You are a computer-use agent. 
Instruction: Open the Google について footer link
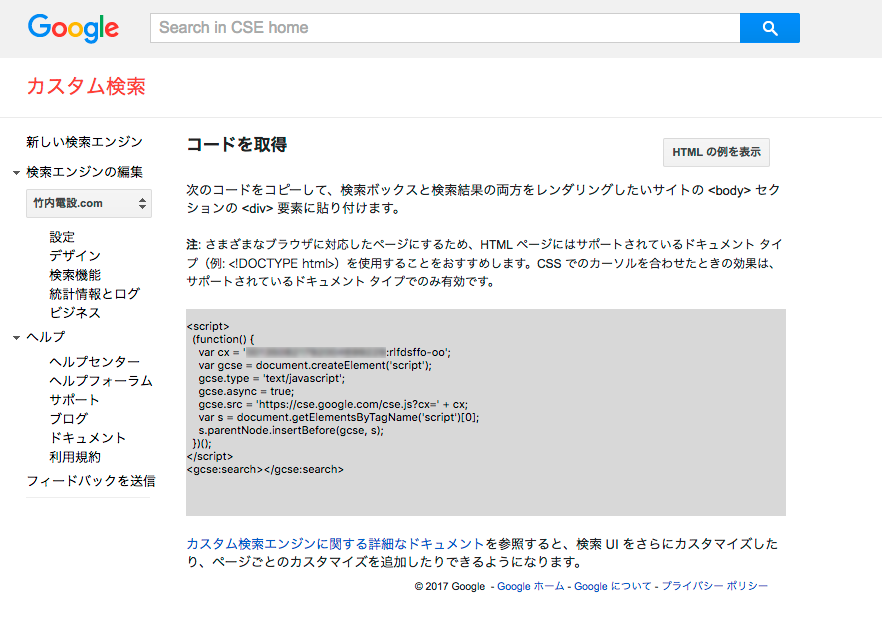click(x=613, y=586)
